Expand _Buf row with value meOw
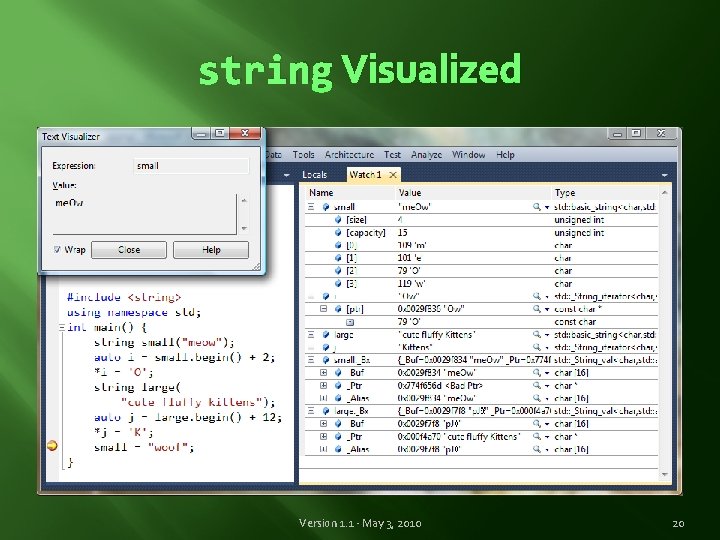720x540 pixels. point(323,373)
